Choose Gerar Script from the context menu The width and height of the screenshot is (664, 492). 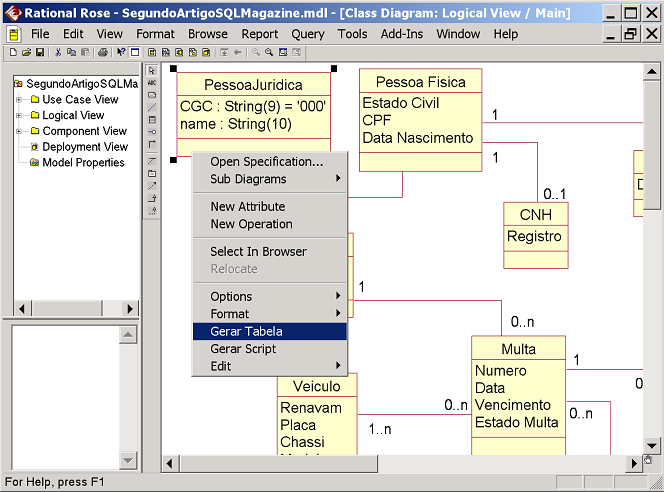270,348
